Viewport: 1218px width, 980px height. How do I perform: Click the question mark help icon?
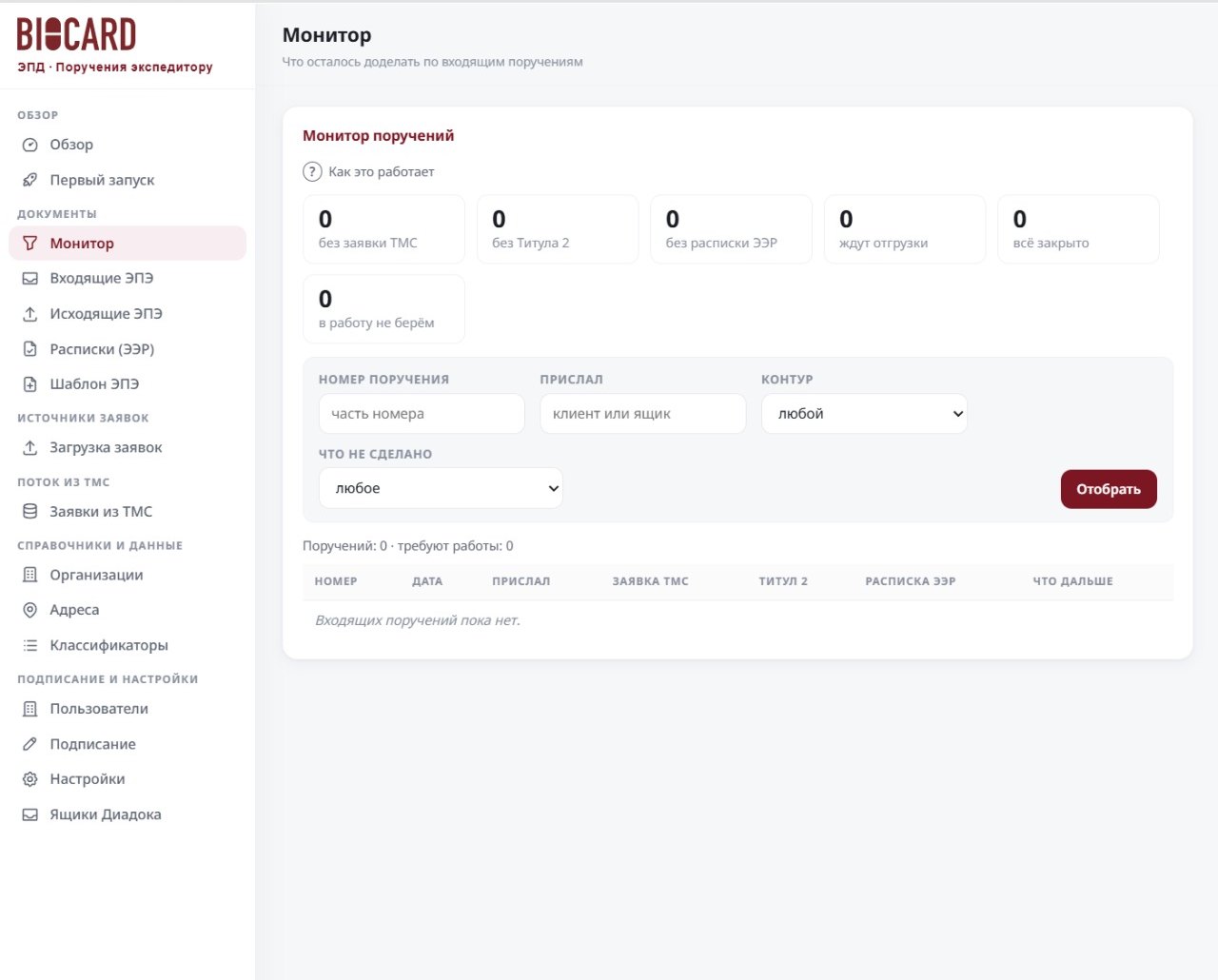[x=312, y=172]
